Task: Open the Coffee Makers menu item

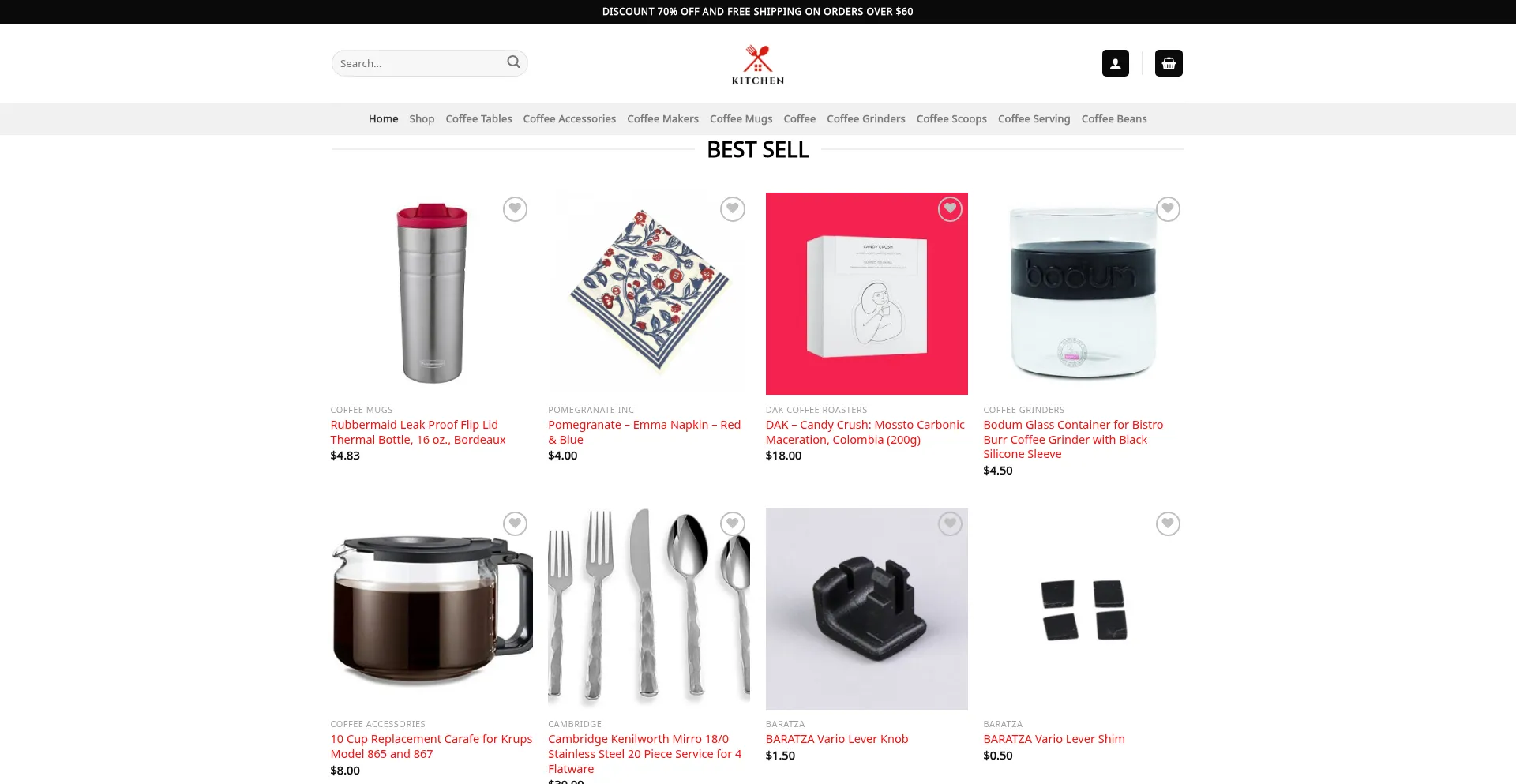Action: 662,118
